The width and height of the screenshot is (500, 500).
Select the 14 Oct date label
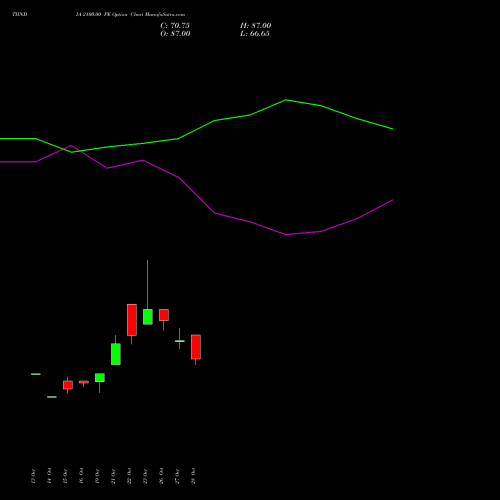(49, 476)
